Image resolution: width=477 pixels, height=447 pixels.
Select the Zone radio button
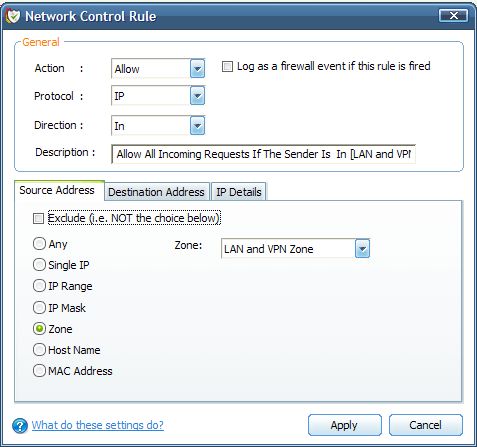pos(39,329)
